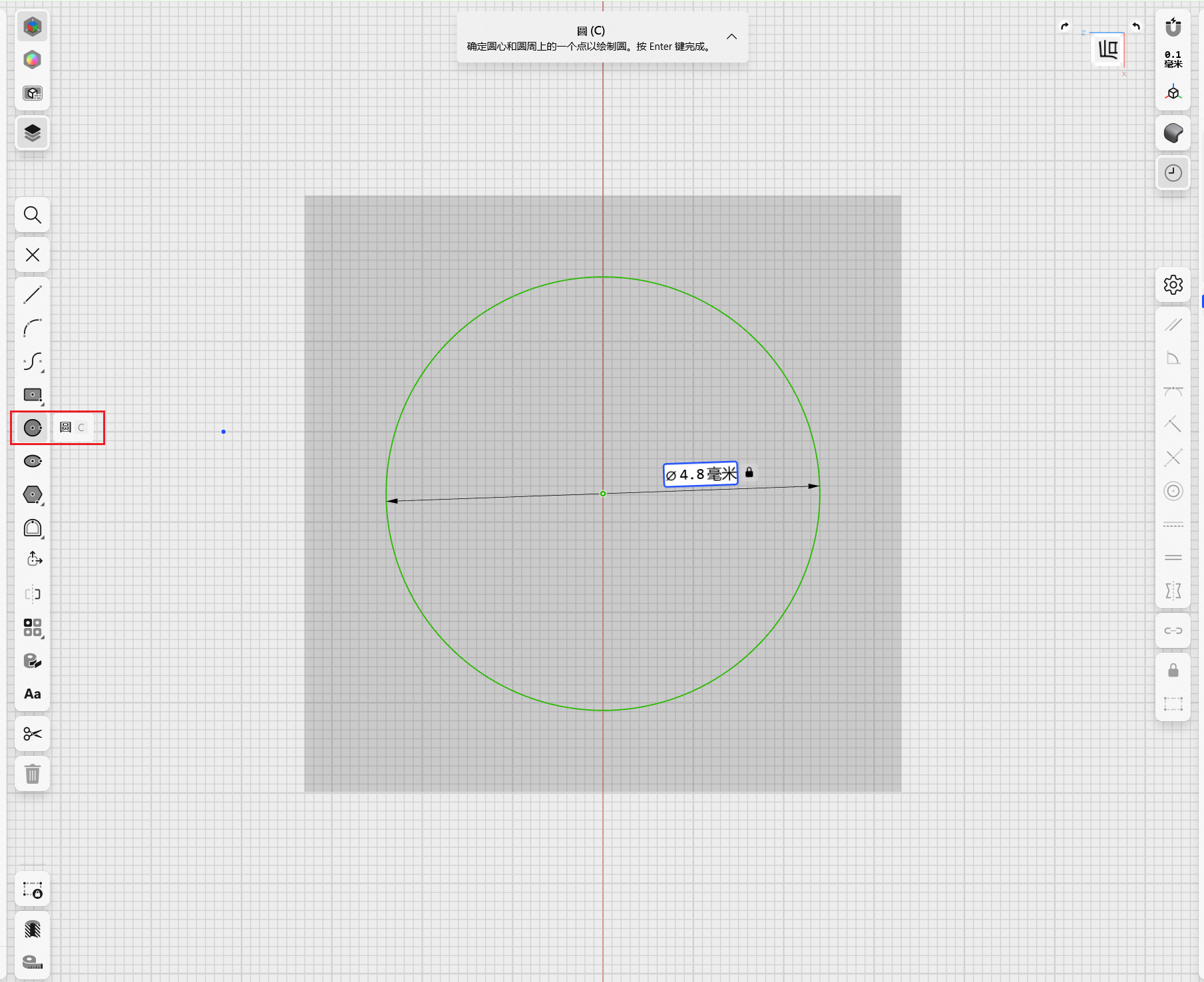
Task: Click the chain link constraint icon
Action: point(1173,631)
